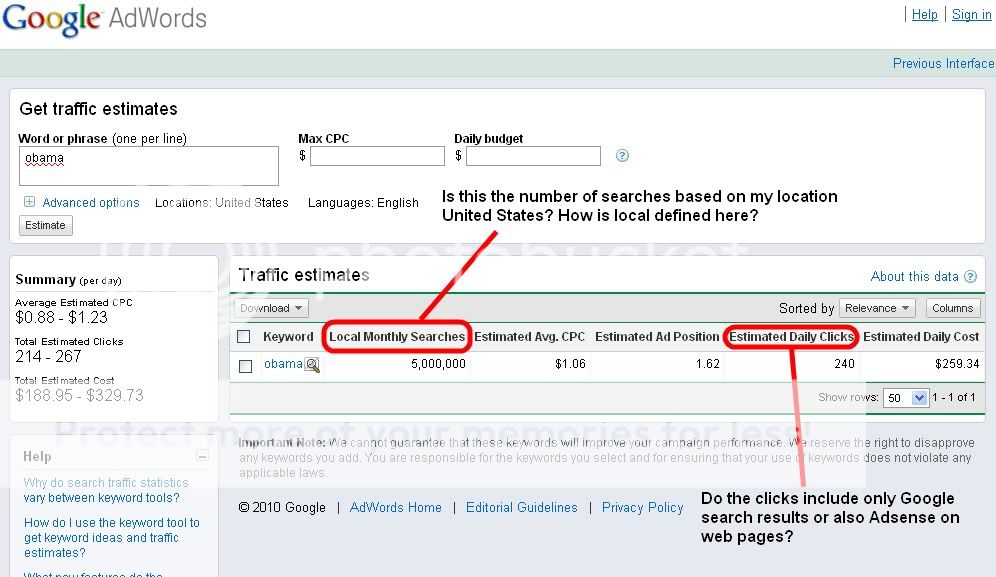Open the Privacy Policy footer link
Screen dimensions: 996x577
642,508
